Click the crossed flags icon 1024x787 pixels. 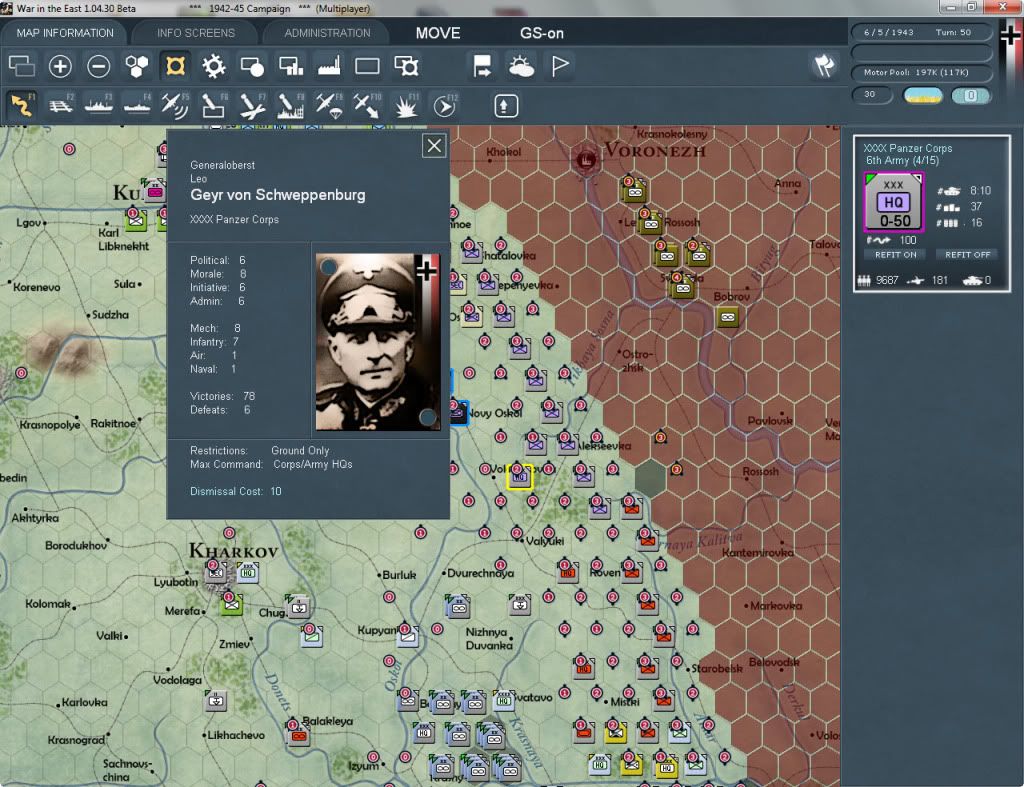click(x=824, y=65)
